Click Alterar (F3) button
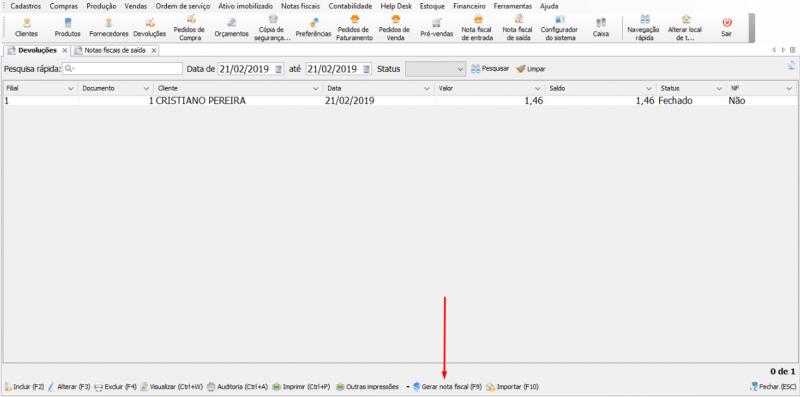Screen dimensions: 800x397 pos(69,387)
